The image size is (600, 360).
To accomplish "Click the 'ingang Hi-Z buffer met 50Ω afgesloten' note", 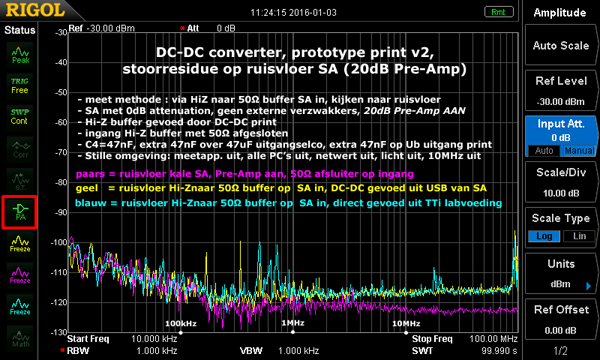I will click(x=183, y=133).
